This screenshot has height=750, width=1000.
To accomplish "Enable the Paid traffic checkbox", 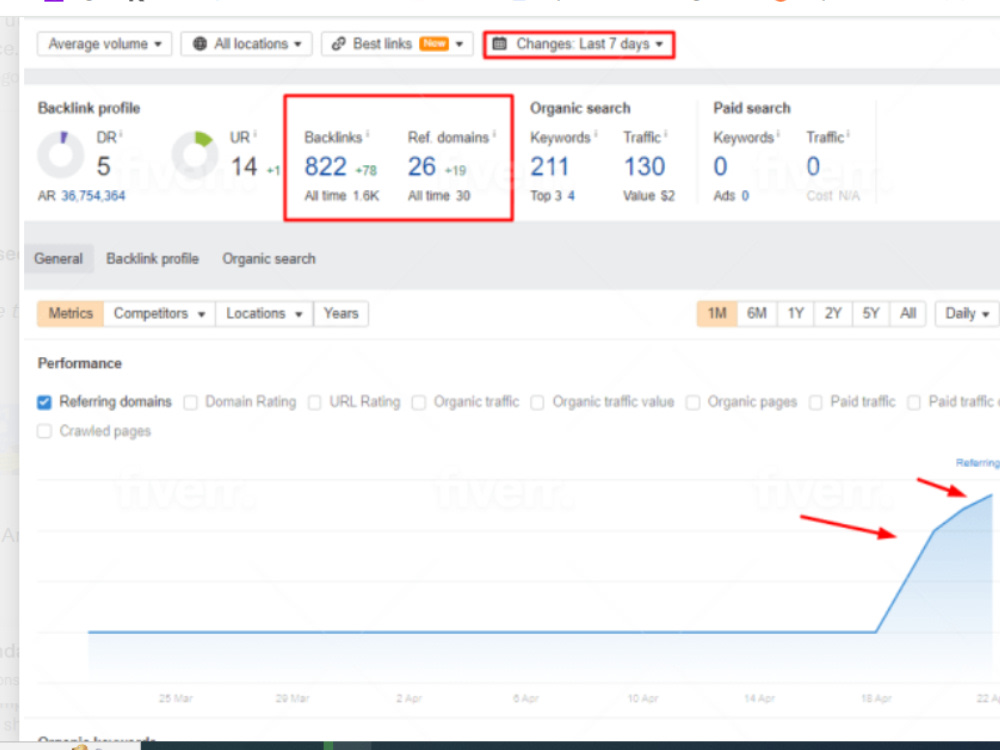I will [815, 402].
